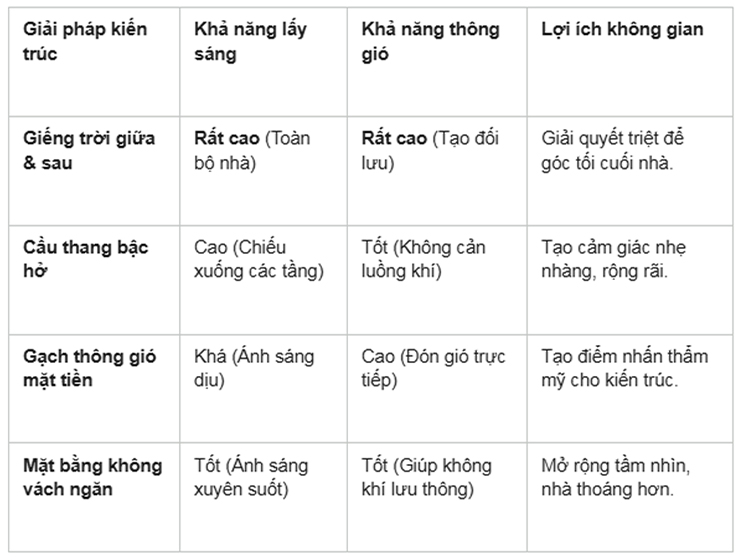Select the 'Rất cao (Toàn bộ nhà)' cell
741x560 pixels.
click(263, 171)
